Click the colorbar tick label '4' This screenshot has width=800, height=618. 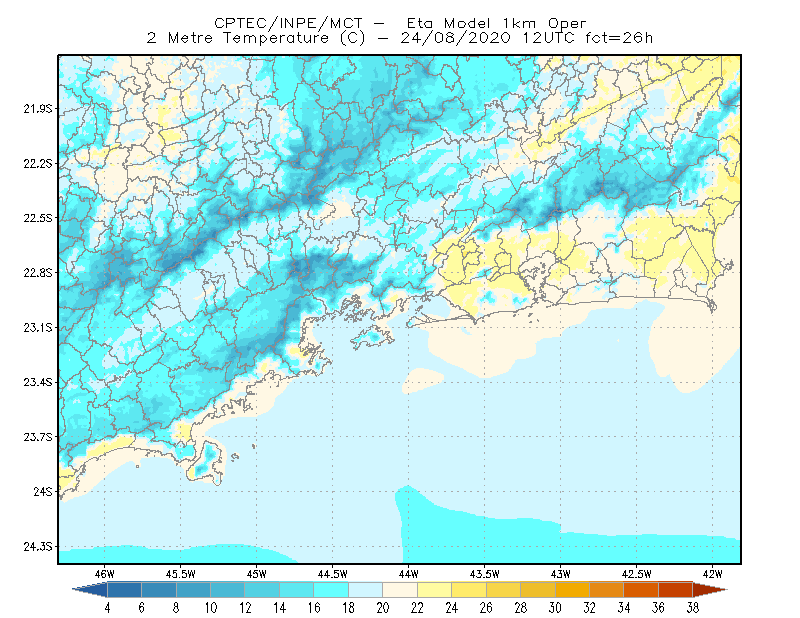(x=107, y=608)
